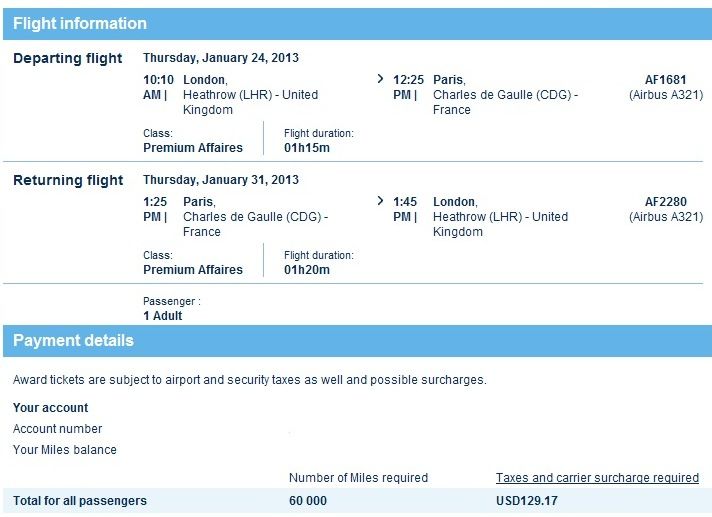The height and width of the screenshot is (517, 712).
Task: Select the Flight information header bar
Action: click(357, 24)
